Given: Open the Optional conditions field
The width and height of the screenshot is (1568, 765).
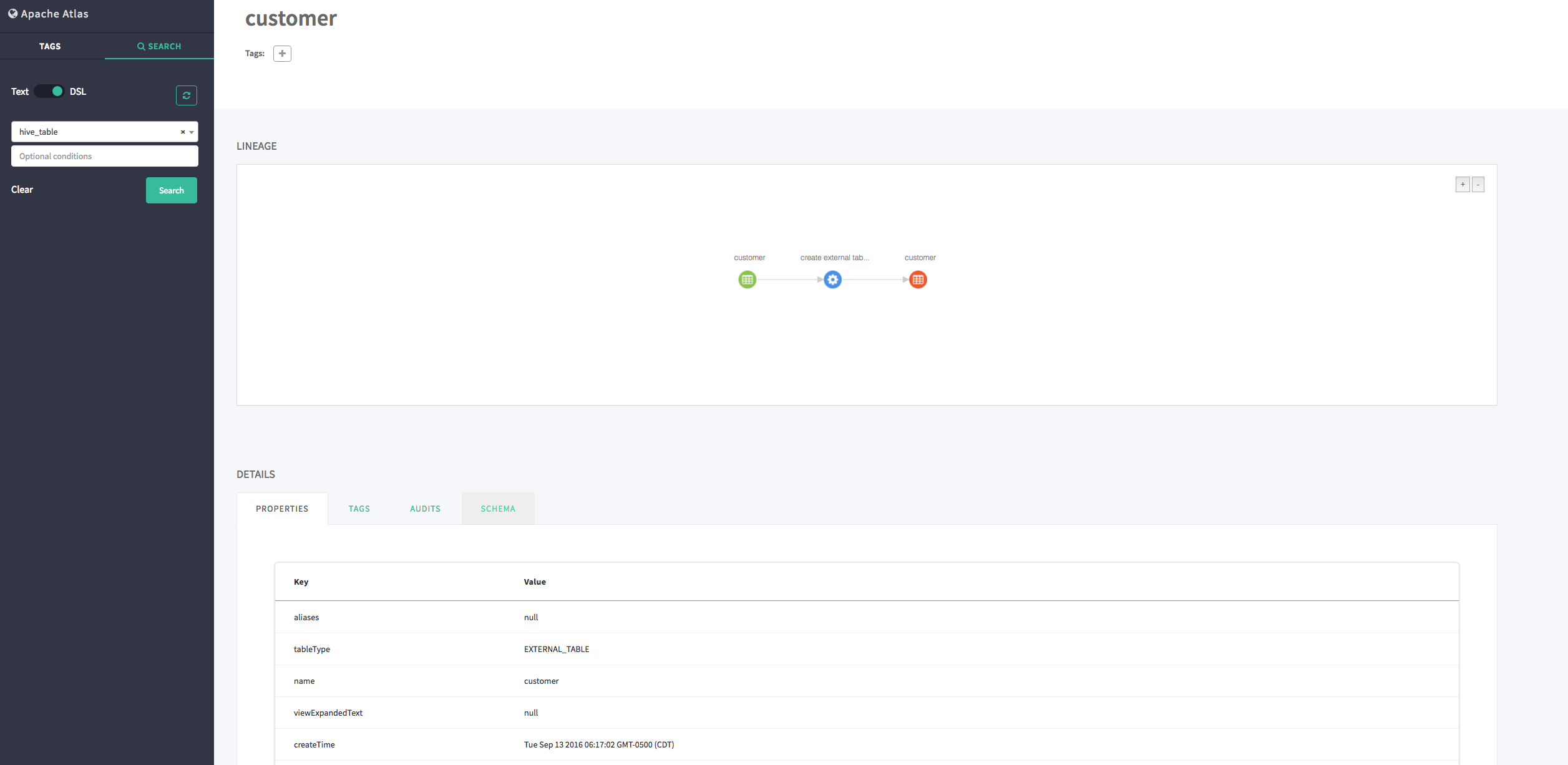Looking at the screenshot, I should [104, 156].
